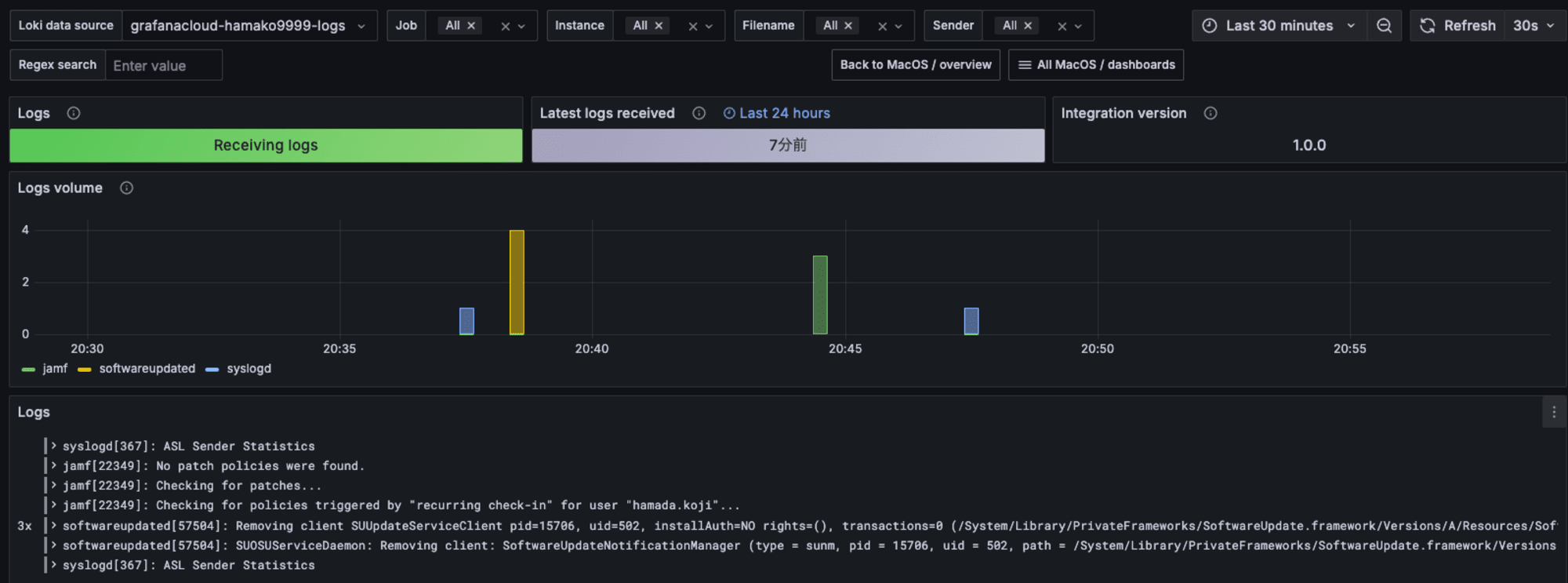1568x583 pixels.
Task: Expand the Checking for patches log row
Action: pyautogui.click(x=54, y=485)
